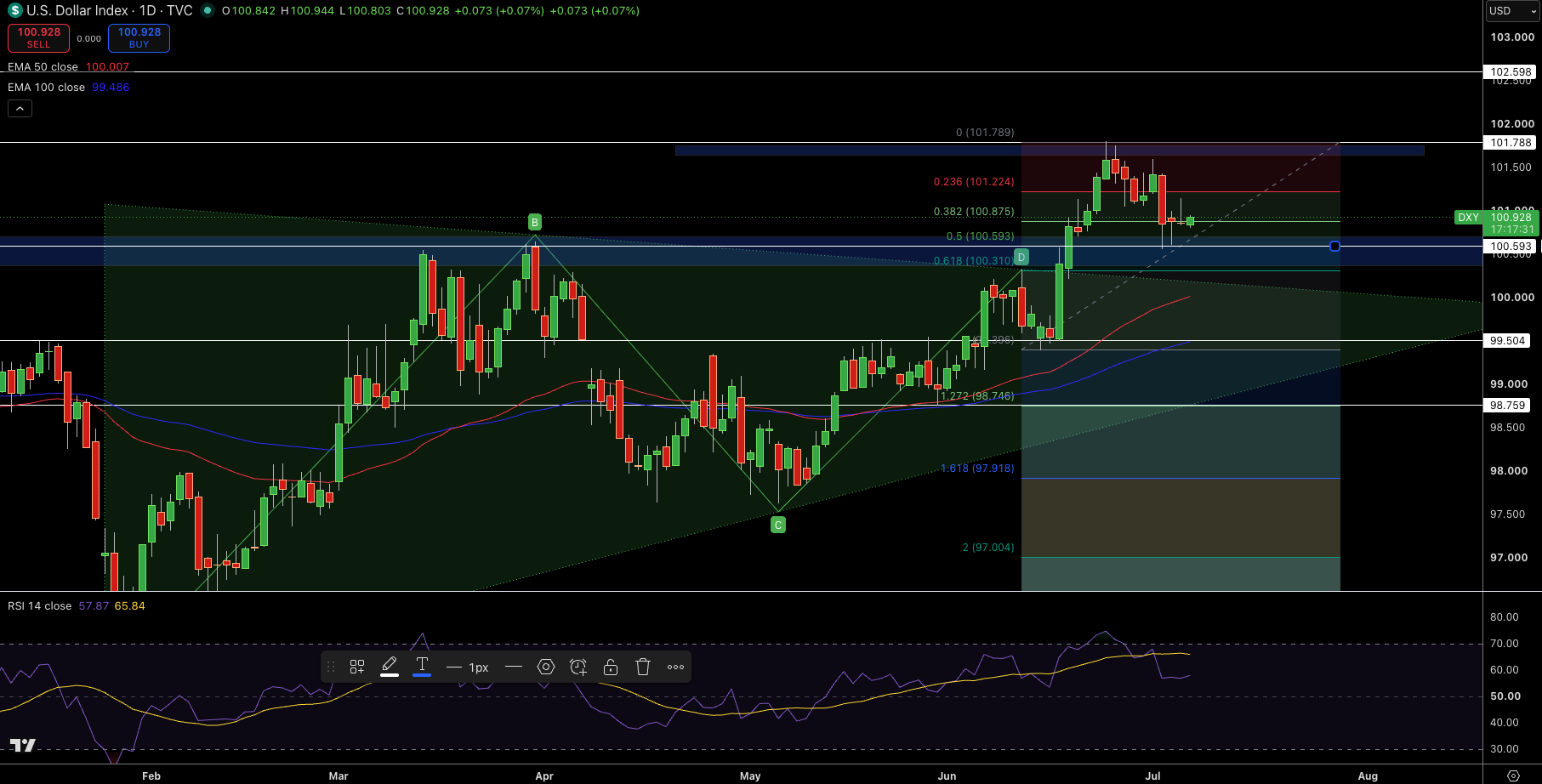The width and height of the screenshot is (1542, 784).
Task: Click the 0.236 (101.224) Fibonacci level label
Action: [x=974, y=182]
